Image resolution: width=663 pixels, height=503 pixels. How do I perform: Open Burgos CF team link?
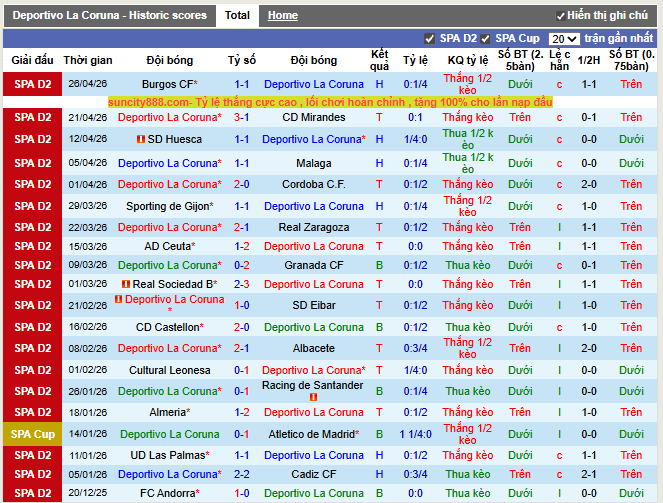pyautogui.click(x=167, y=84)
